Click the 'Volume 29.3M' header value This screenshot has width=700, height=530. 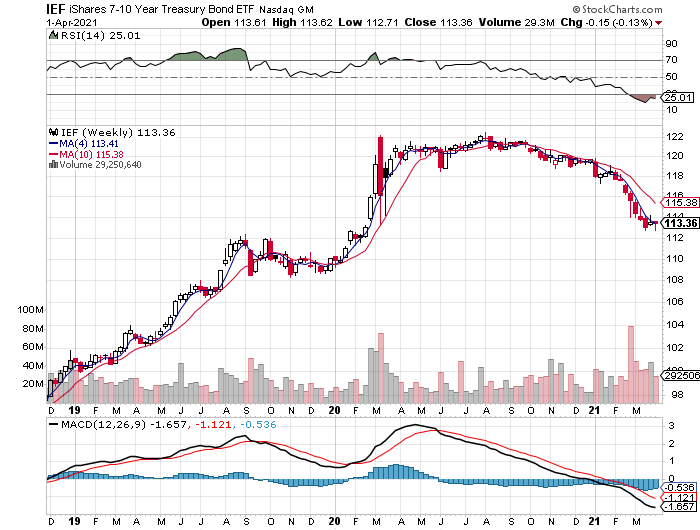point(517,22)
